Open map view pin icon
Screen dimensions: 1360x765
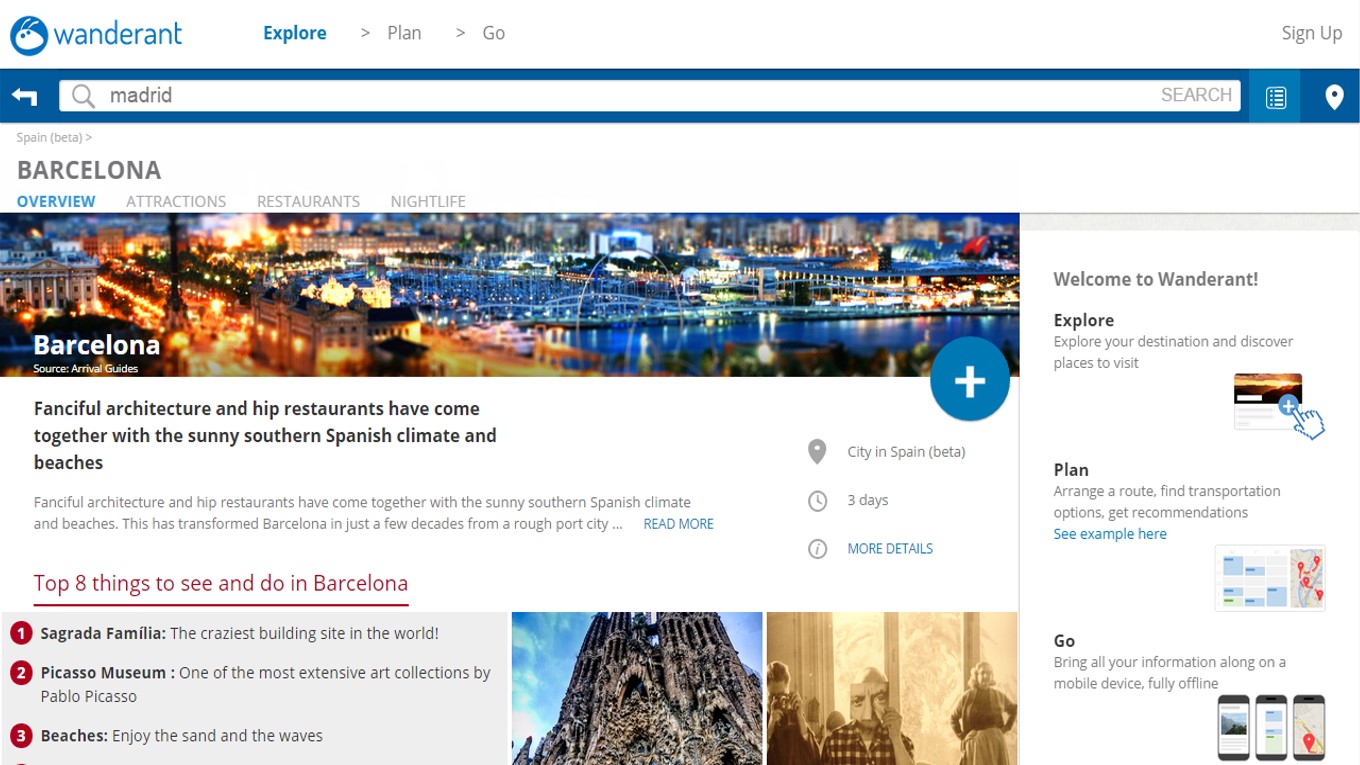(1333, 97)
